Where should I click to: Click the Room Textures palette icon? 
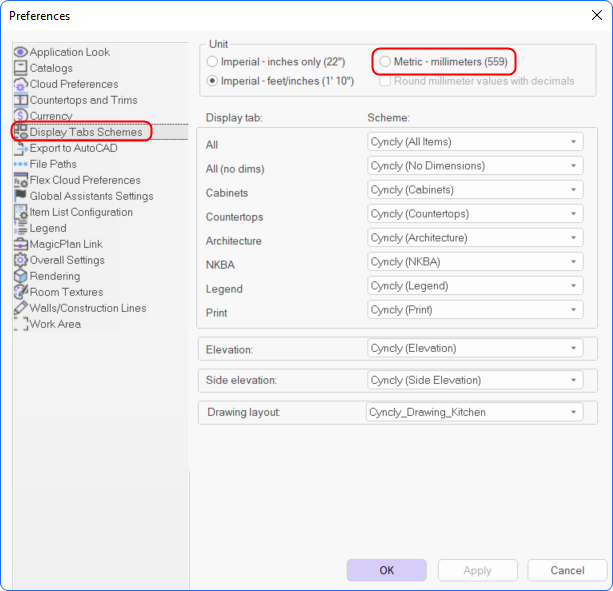pos(21,292)
